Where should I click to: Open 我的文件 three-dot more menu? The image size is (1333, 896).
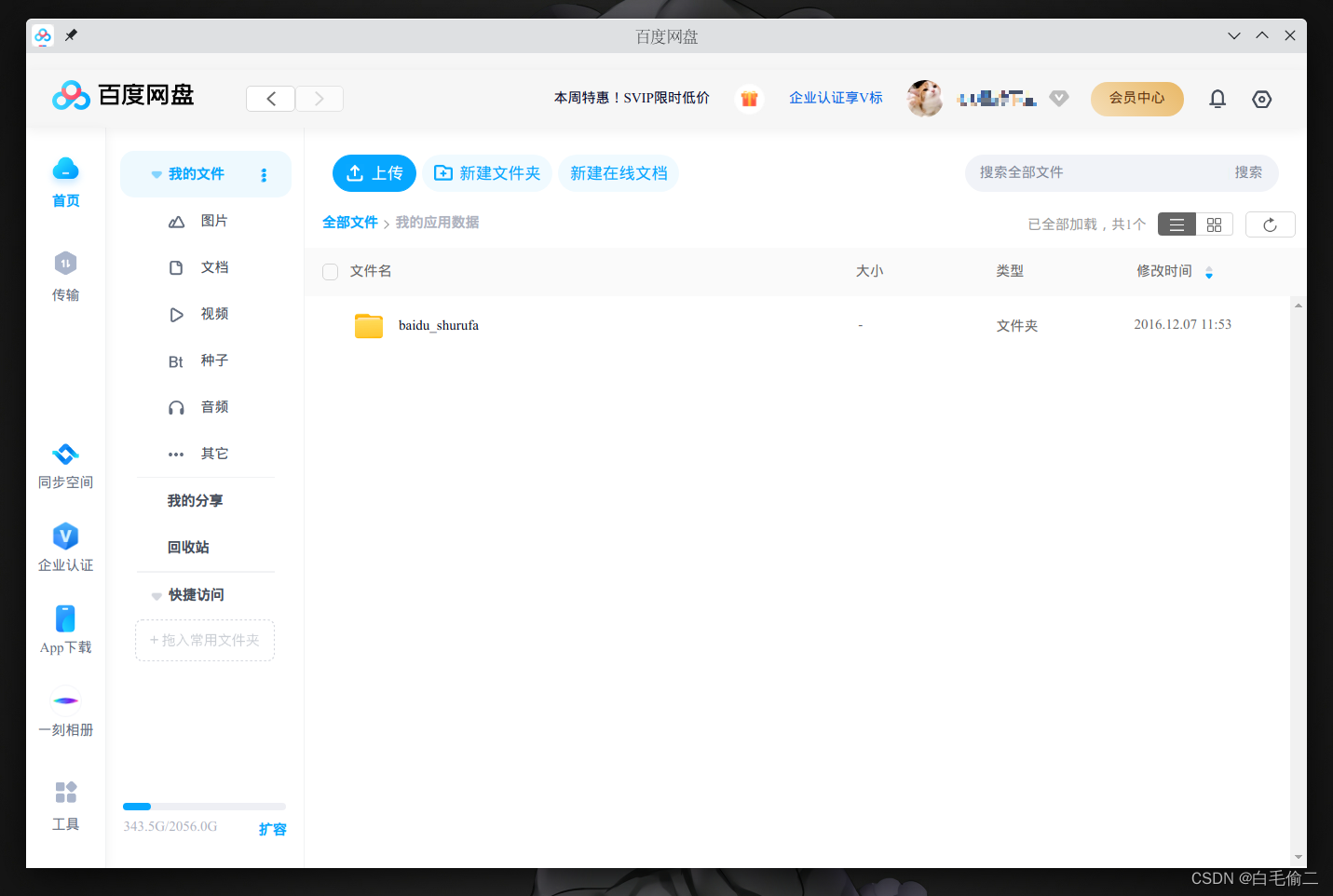click(x=264, y=174)
